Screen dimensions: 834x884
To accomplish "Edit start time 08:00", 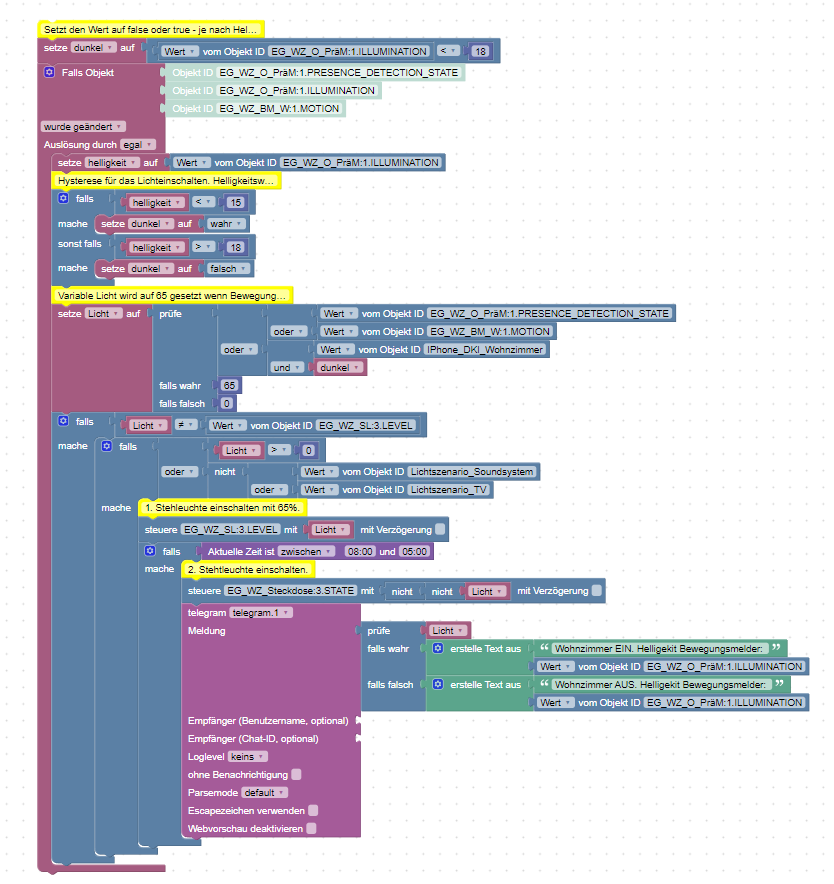I will (360, 551).
